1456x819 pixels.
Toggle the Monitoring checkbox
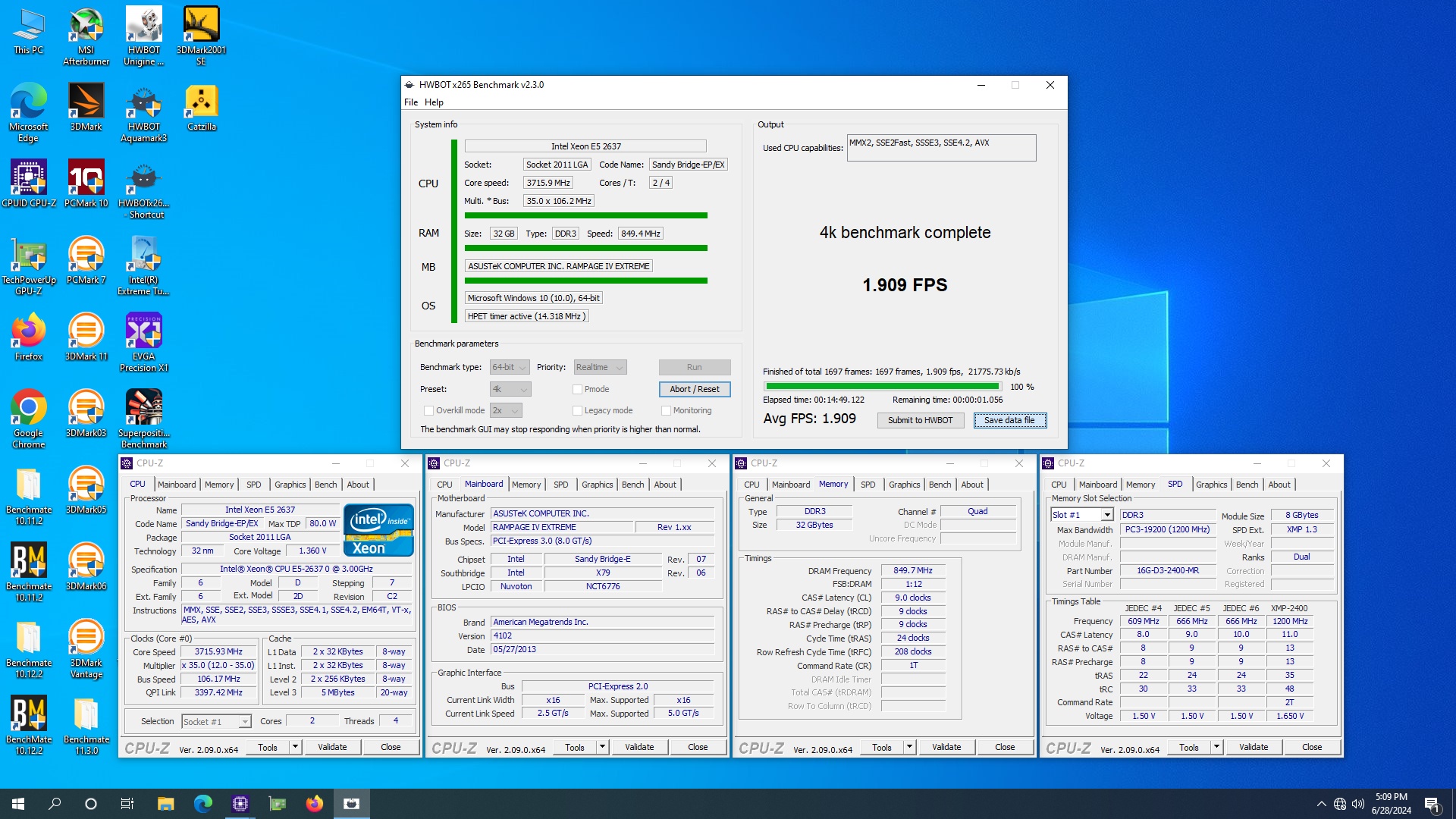click(666, 410)
